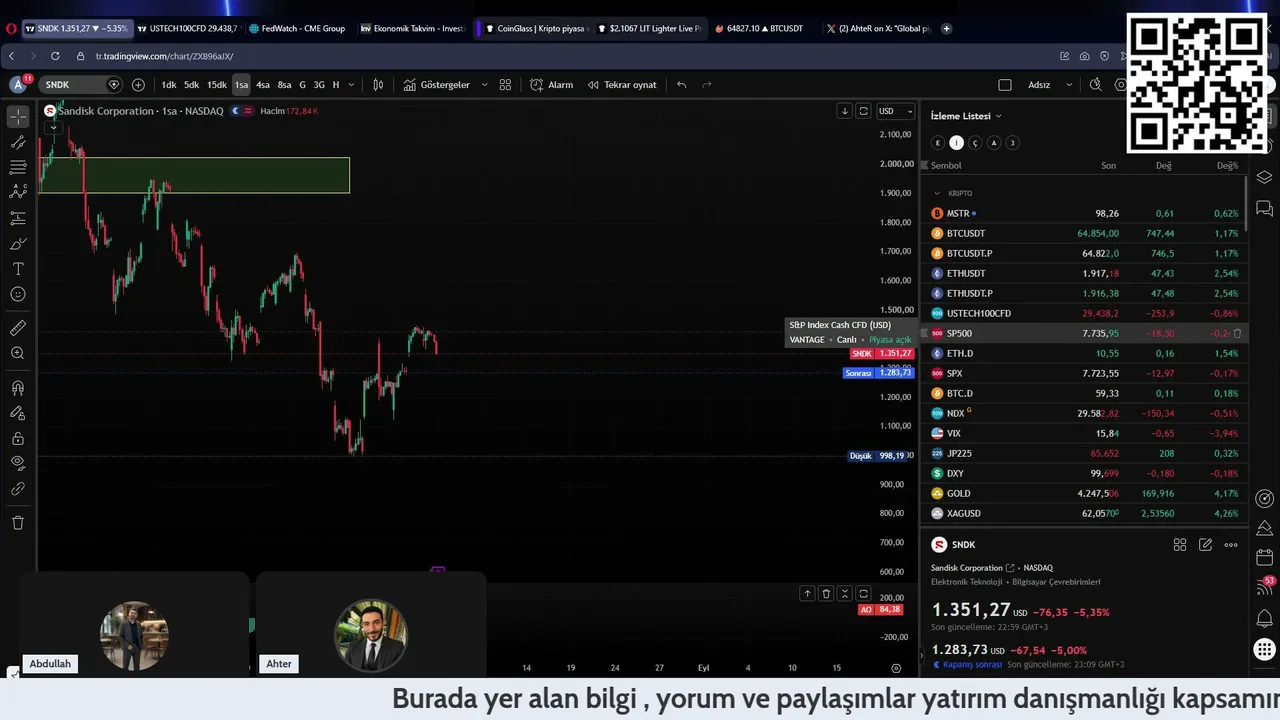The image size is (1280, 720).
Task: Move AO indicator pane up
Action: pyautogui.click(x=807, y=593)
